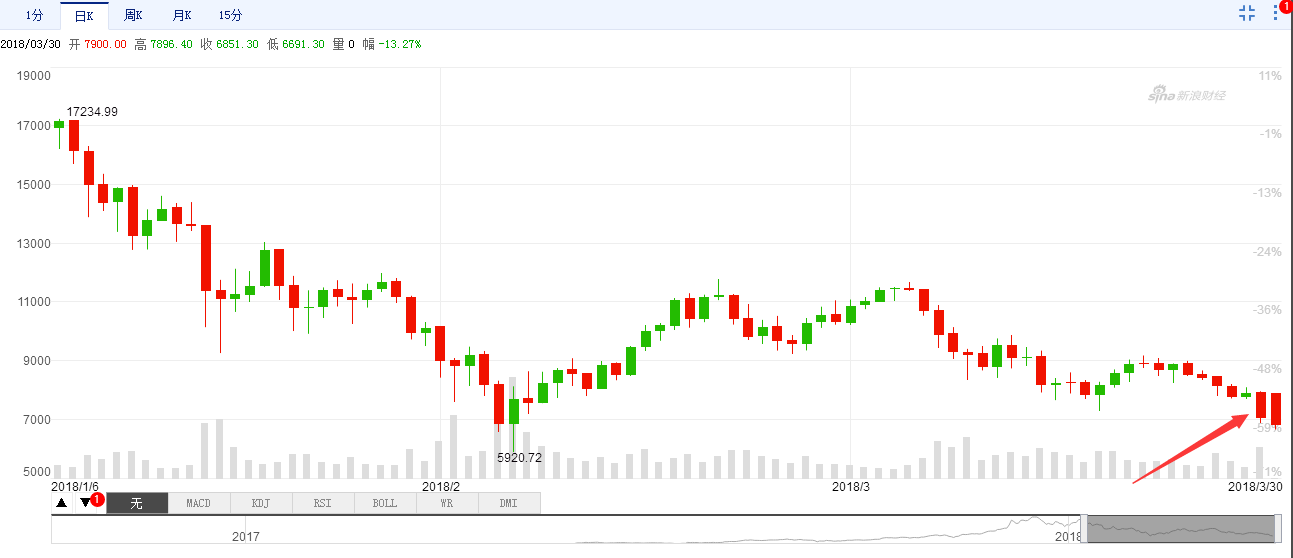Turn on the DMI indicator
Viewport: 1293px width, 558px height.
click(509, 503)
